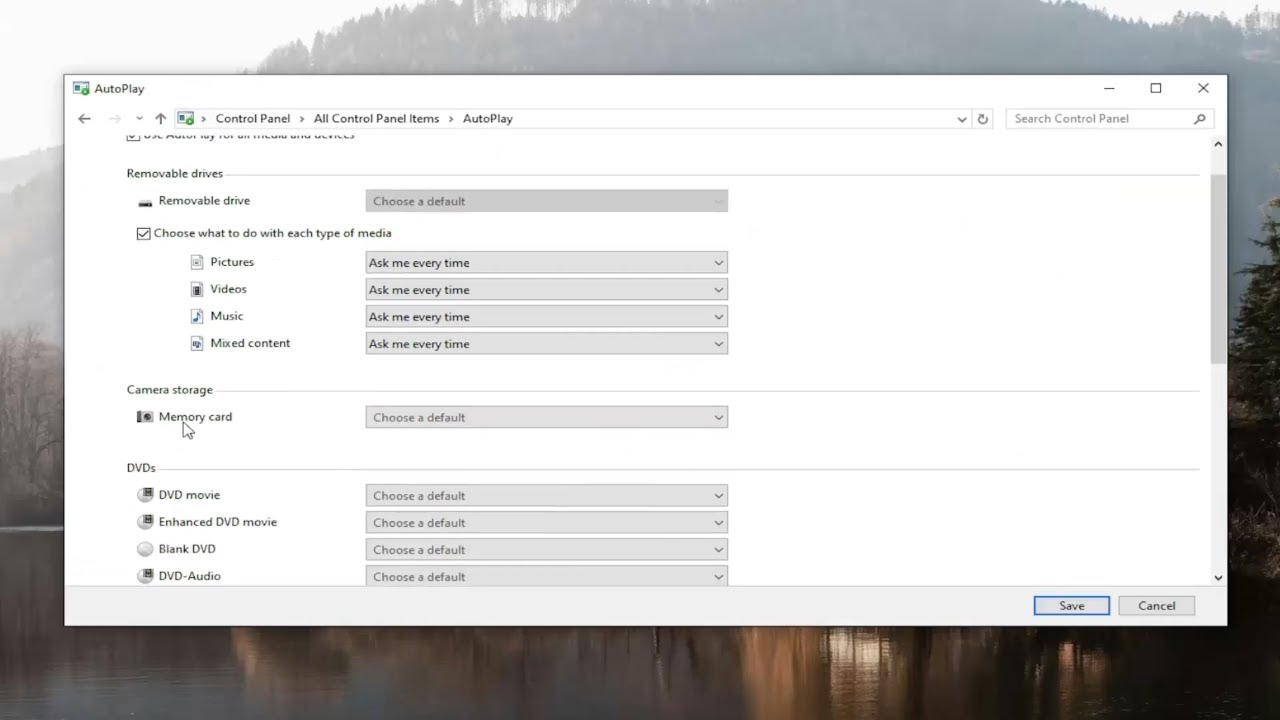This screenshot has width=1280, height=720.
Task: Click the chevron after Control Panel breadcrumb
Action: 302,118
